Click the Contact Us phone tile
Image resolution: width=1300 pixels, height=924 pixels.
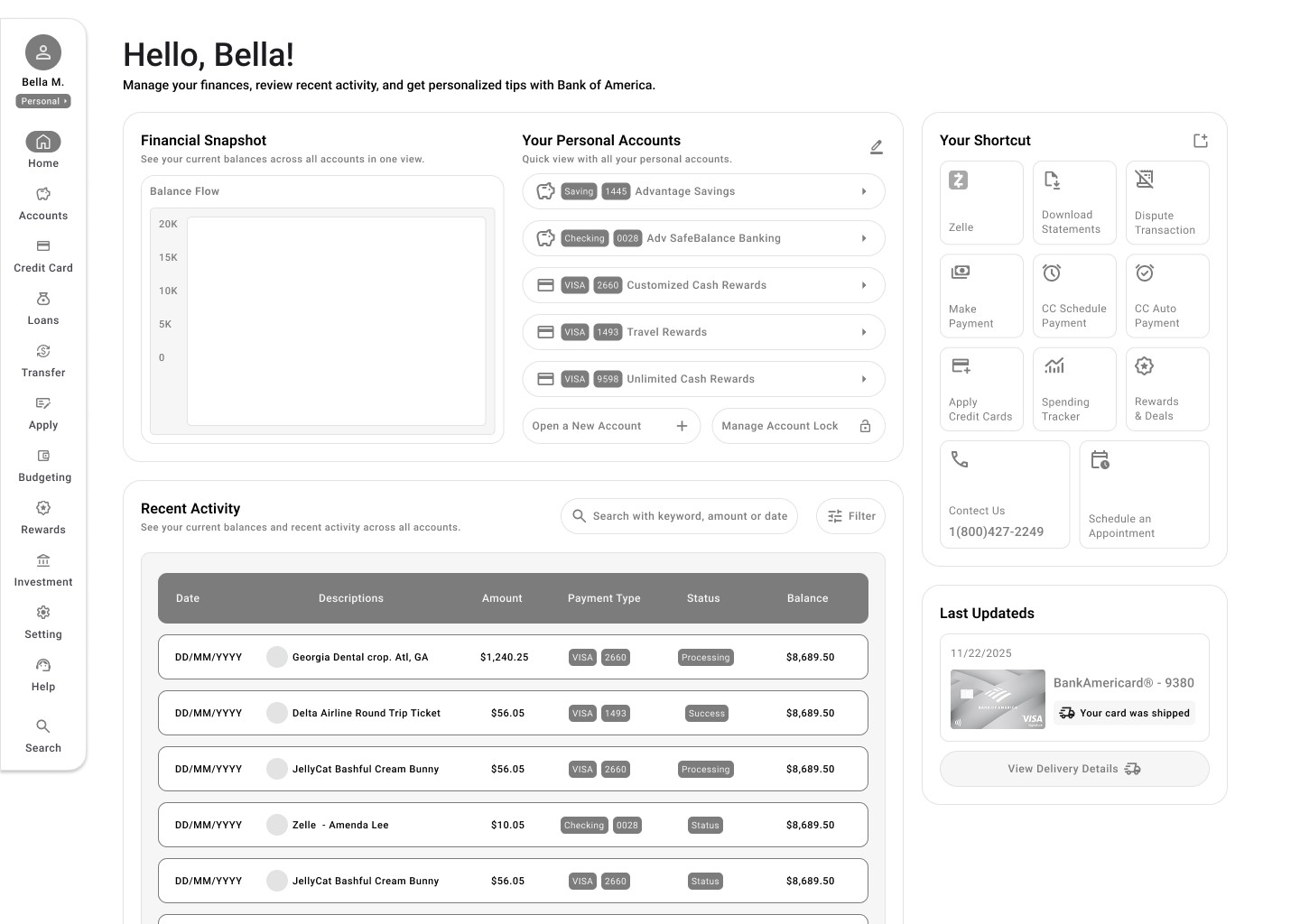[x=1005, y=494]
